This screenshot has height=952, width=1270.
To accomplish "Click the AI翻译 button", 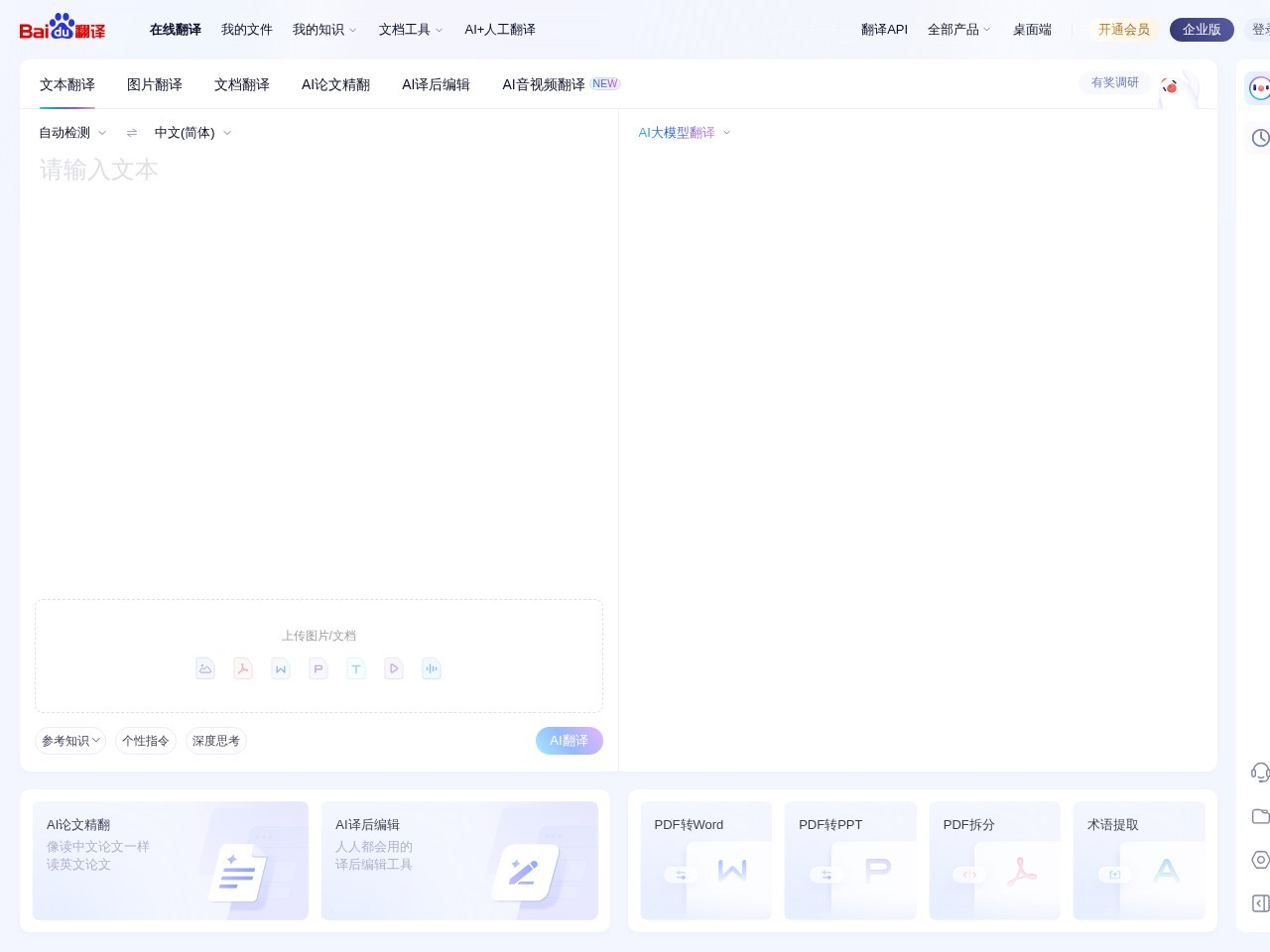I will click(569, 741).
